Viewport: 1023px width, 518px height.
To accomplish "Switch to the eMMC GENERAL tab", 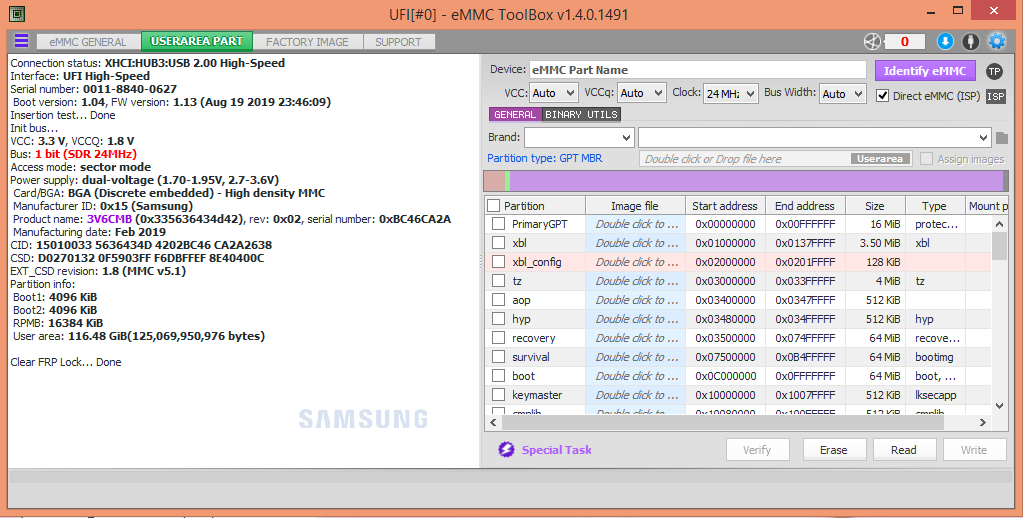I will [x=88, y=42].
